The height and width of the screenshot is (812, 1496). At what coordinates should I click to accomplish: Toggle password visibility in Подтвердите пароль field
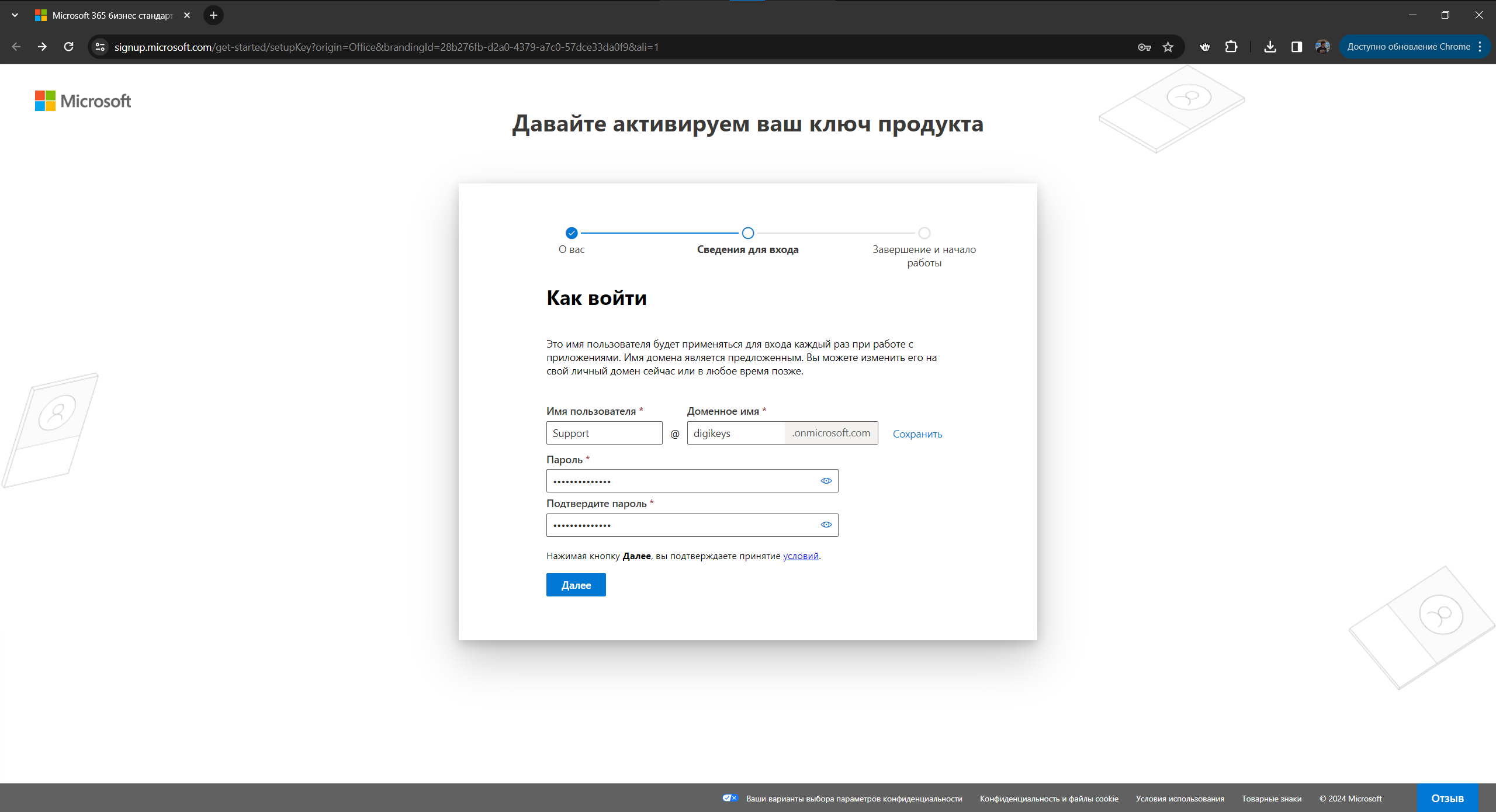click(x=826, y=524)
